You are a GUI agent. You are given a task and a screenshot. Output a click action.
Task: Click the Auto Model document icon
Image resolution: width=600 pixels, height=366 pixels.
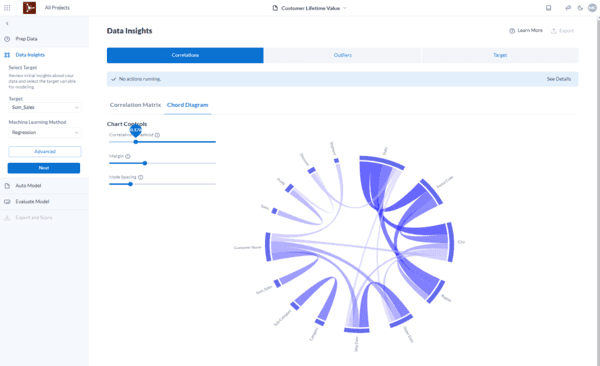(x=7, y=186)
